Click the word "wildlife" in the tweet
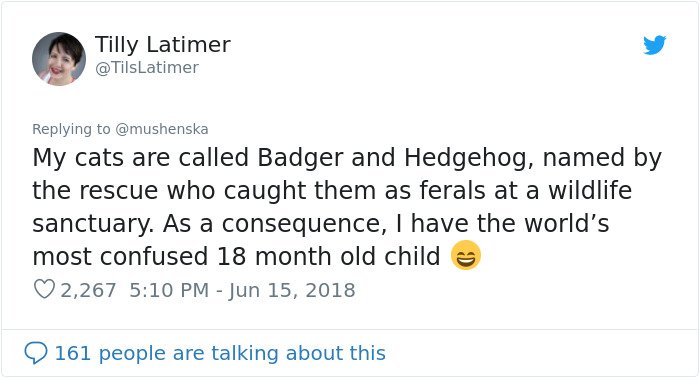This screenshot has height=378, width=700. tap(590, 190)
